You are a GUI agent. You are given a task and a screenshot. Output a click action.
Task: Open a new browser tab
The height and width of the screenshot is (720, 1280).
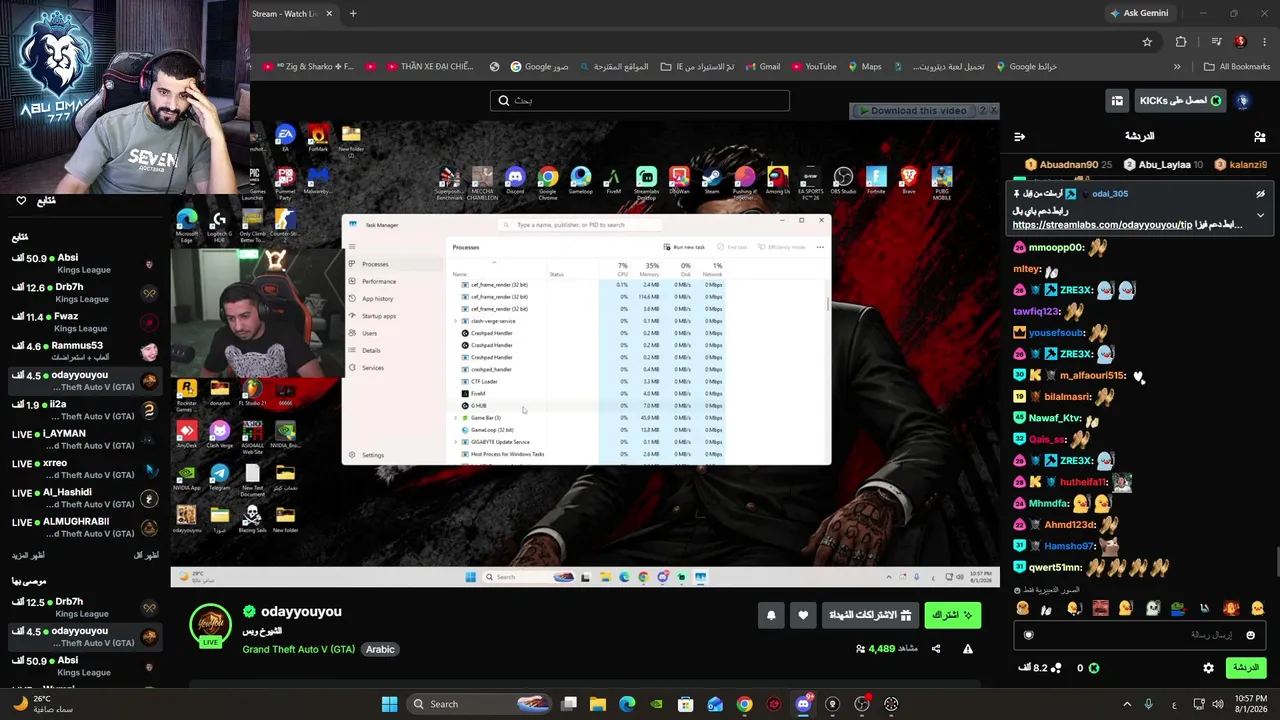353,14
